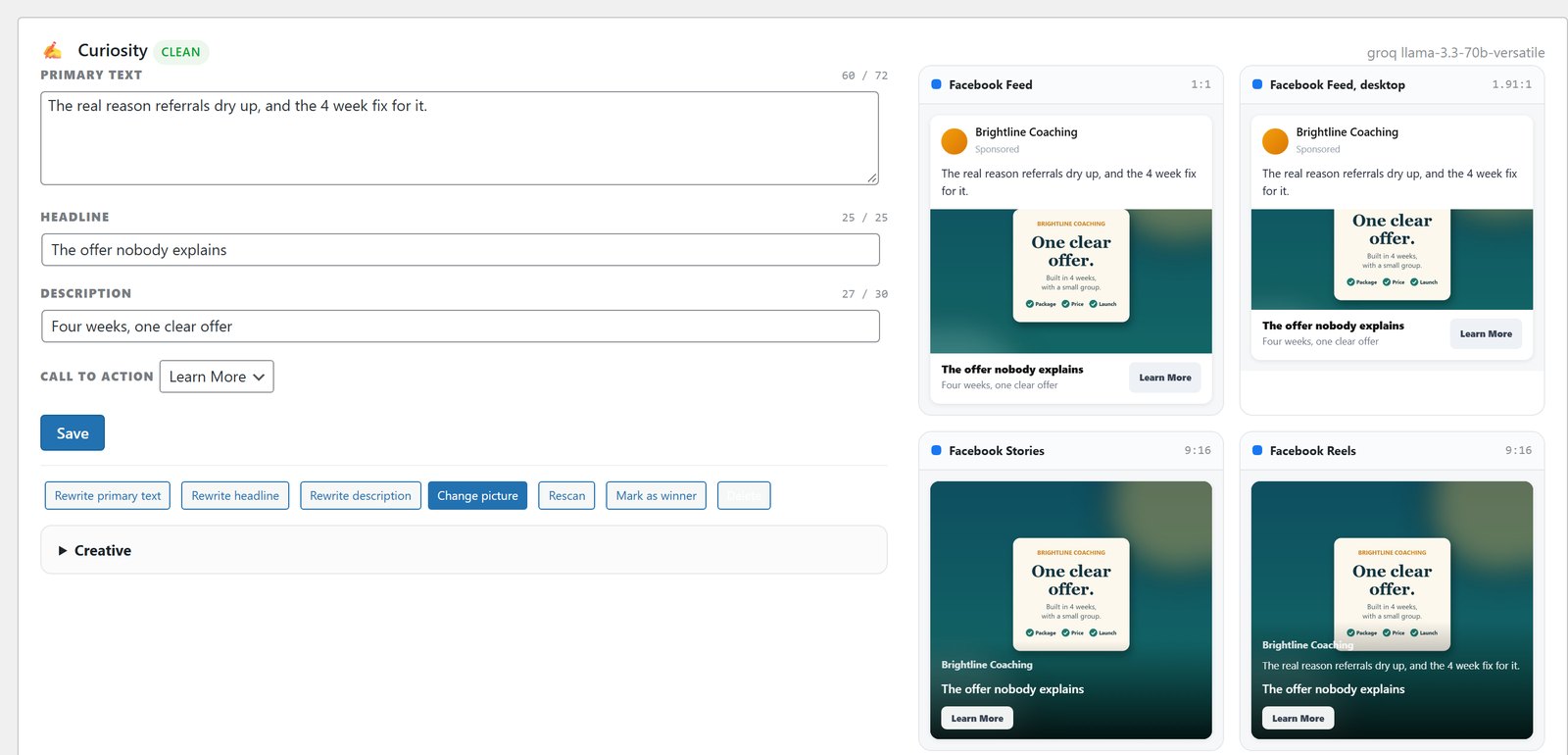Click the 1.91:1 ratio label
The height and width of the screenshot is (755, 1568).
1512,84
